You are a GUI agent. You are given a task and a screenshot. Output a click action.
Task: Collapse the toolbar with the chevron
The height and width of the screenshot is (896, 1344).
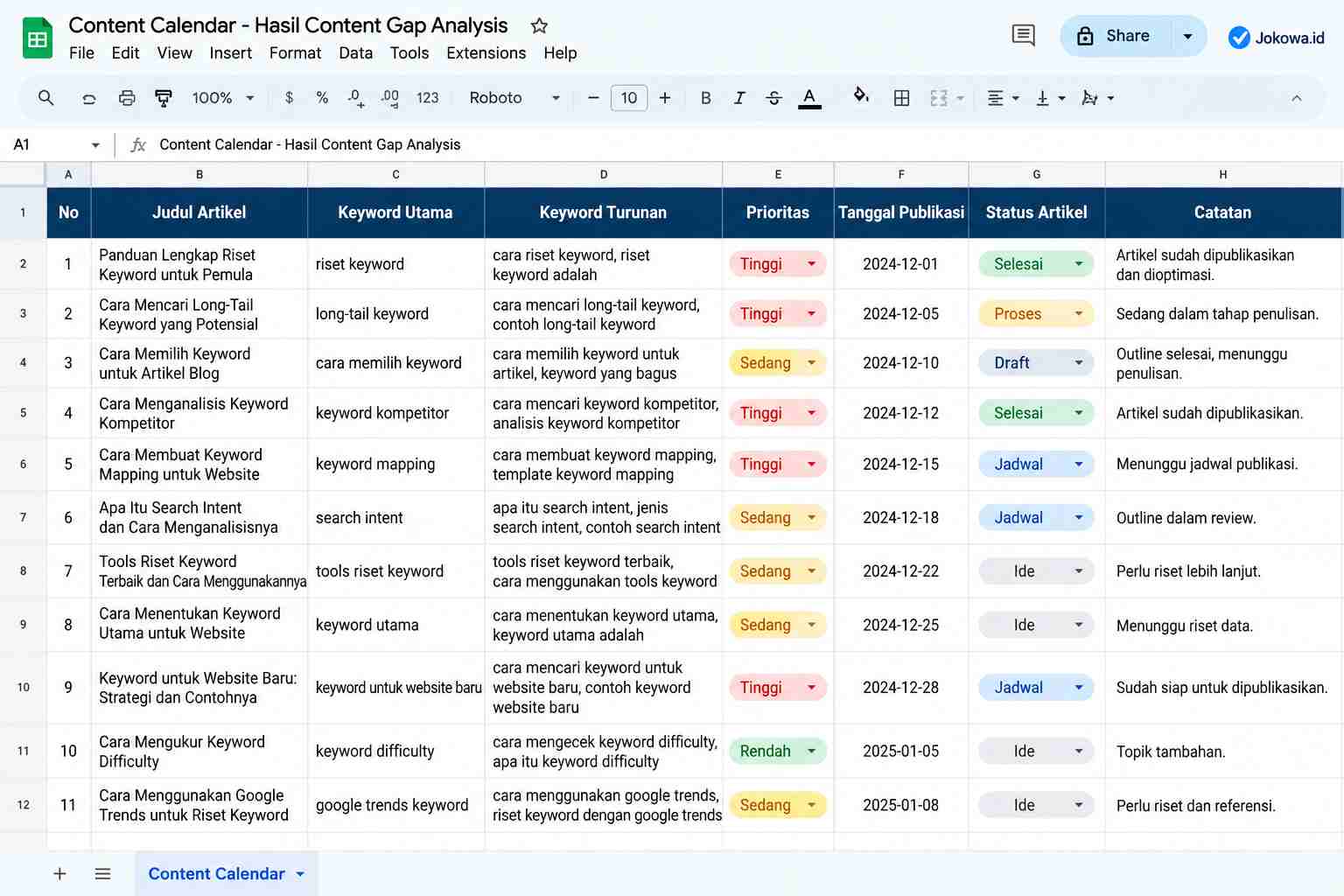[x=1296, y=98]
